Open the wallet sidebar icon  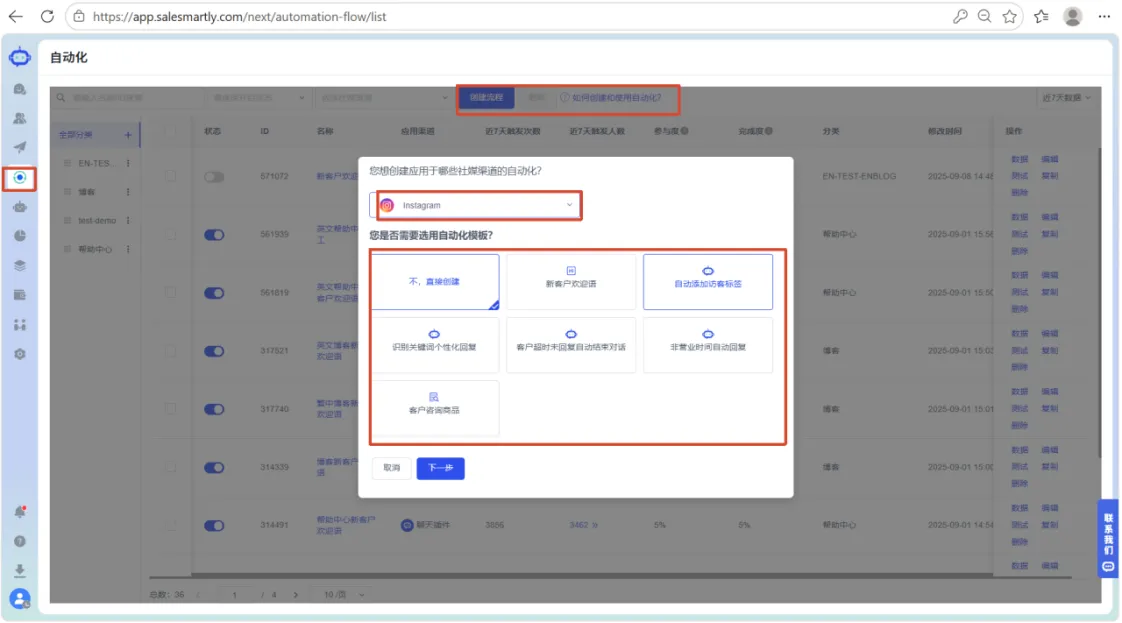(x=20, y=295)
